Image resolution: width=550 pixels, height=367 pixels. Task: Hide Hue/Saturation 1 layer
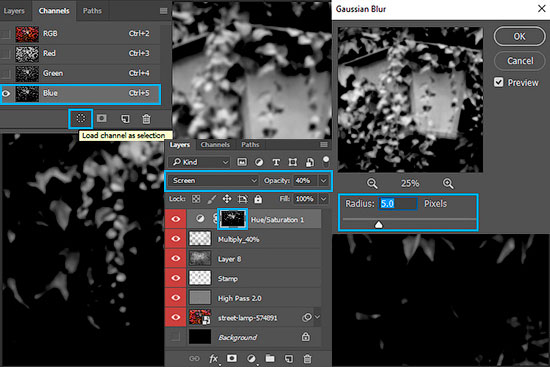point(175,219)
